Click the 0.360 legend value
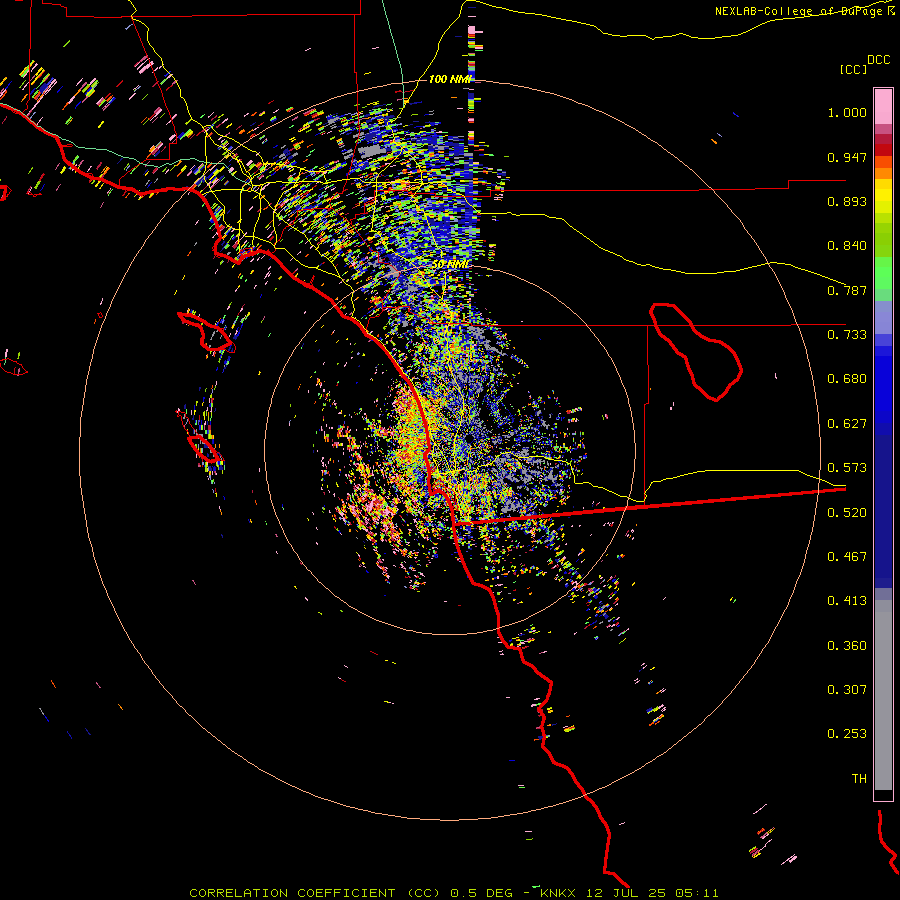The image size is (900, 900). point(847,646)
